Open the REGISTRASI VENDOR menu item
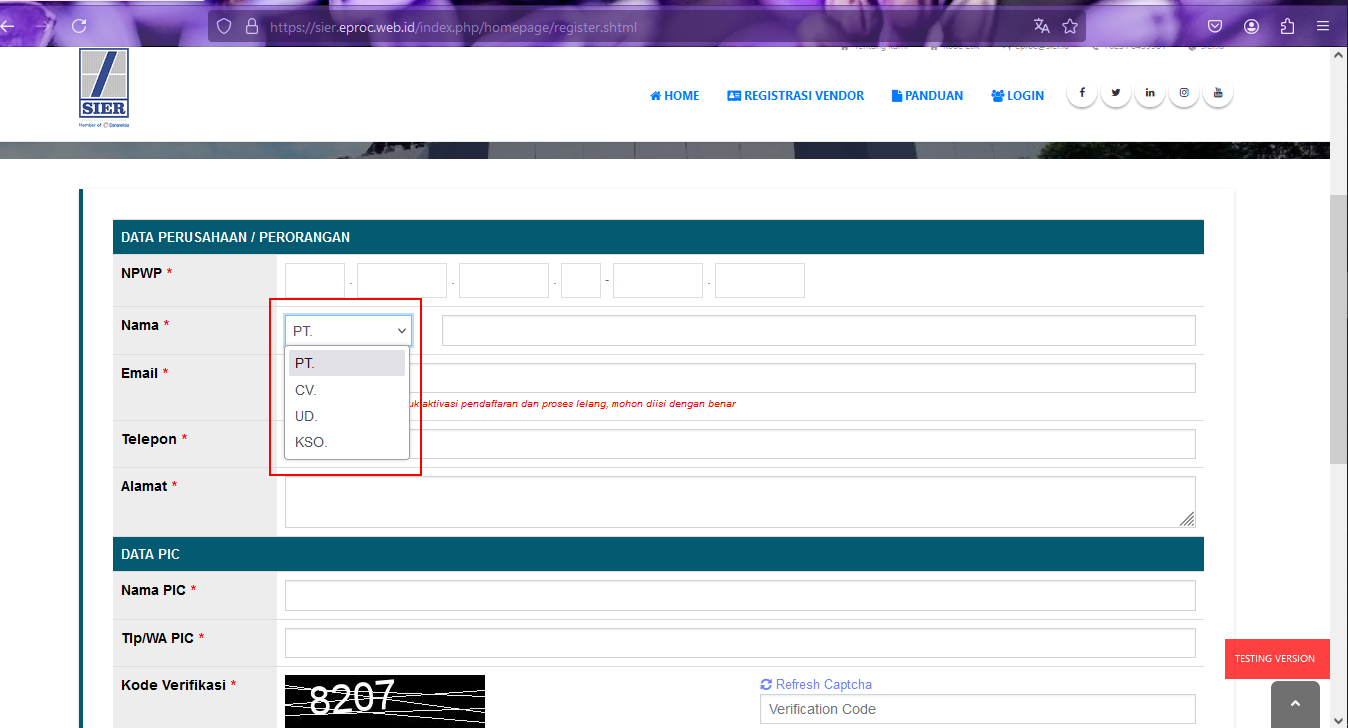Image resolution: width=1348 pixels, height=728 pixels. point(796,96)
